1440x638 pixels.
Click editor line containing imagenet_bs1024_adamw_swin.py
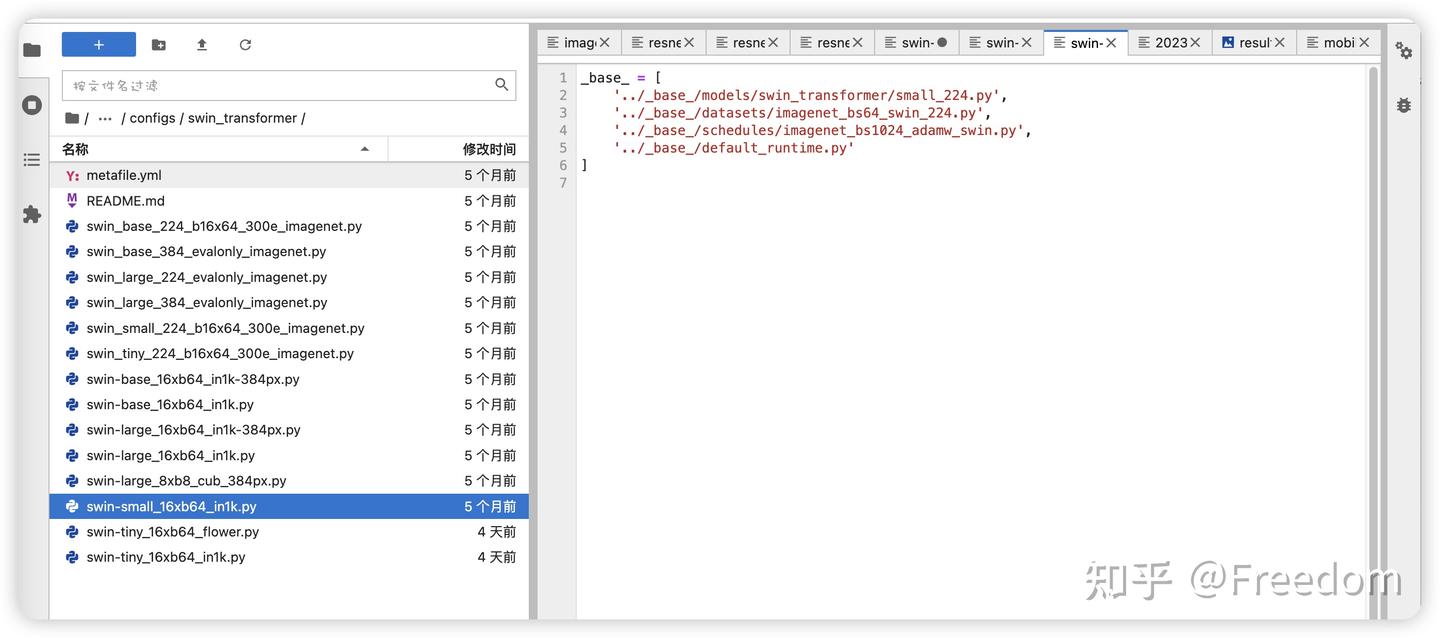(823, 131)
